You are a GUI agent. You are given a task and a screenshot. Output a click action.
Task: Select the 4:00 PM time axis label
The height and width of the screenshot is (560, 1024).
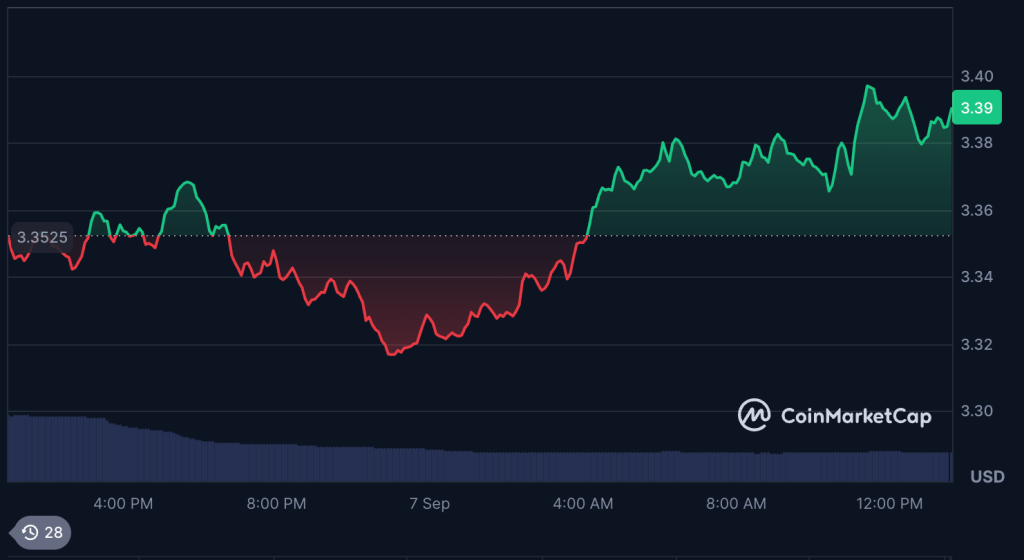point(122,503)
